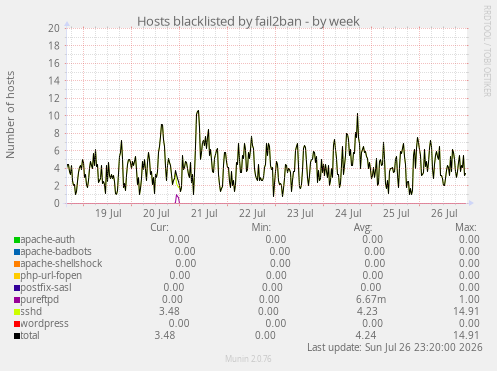Select the apache-badbots legend label
This screenshot has height=371, width=497.
coord(56,251)
